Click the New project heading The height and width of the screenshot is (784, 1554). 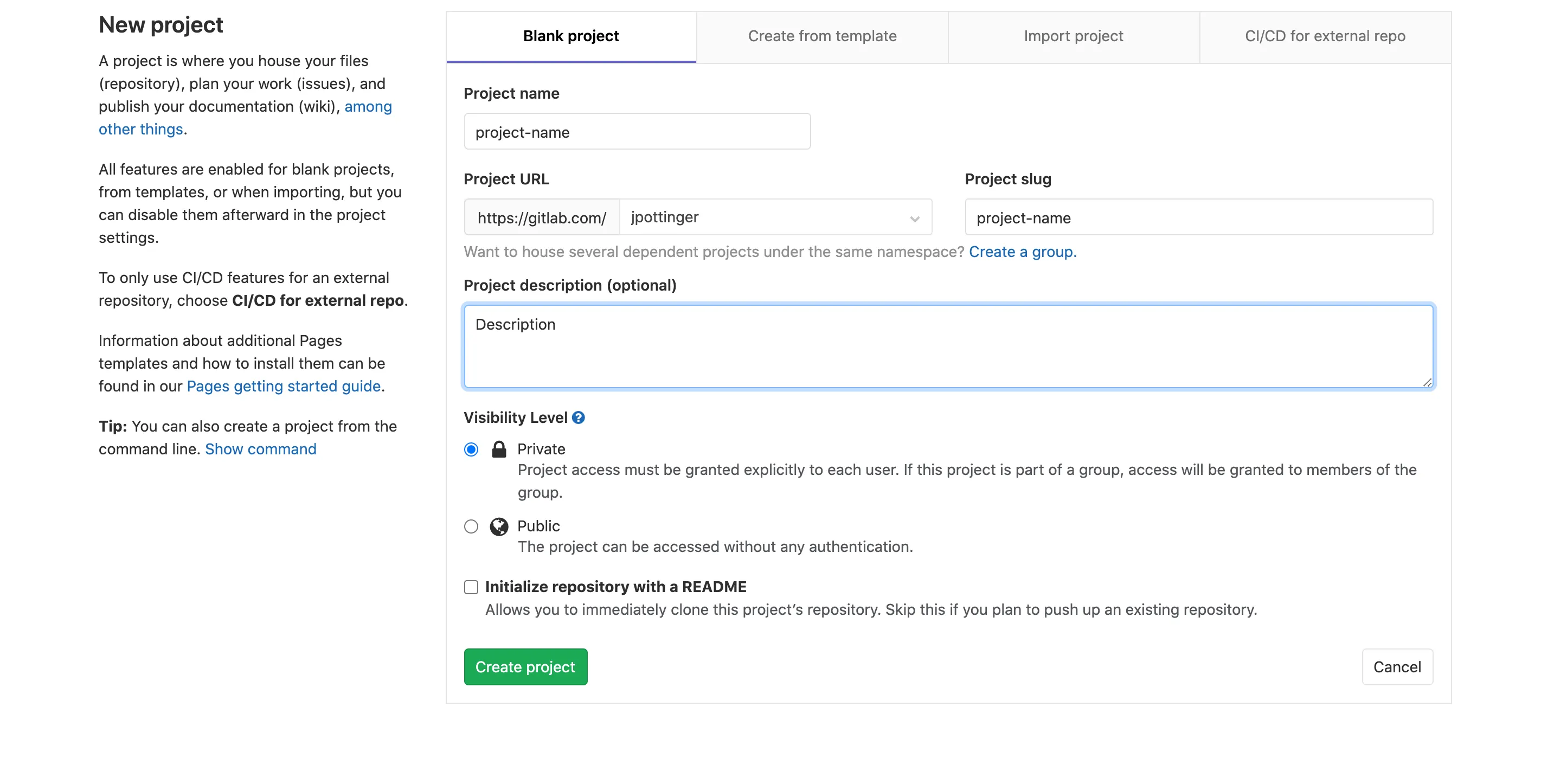point(160,25)
